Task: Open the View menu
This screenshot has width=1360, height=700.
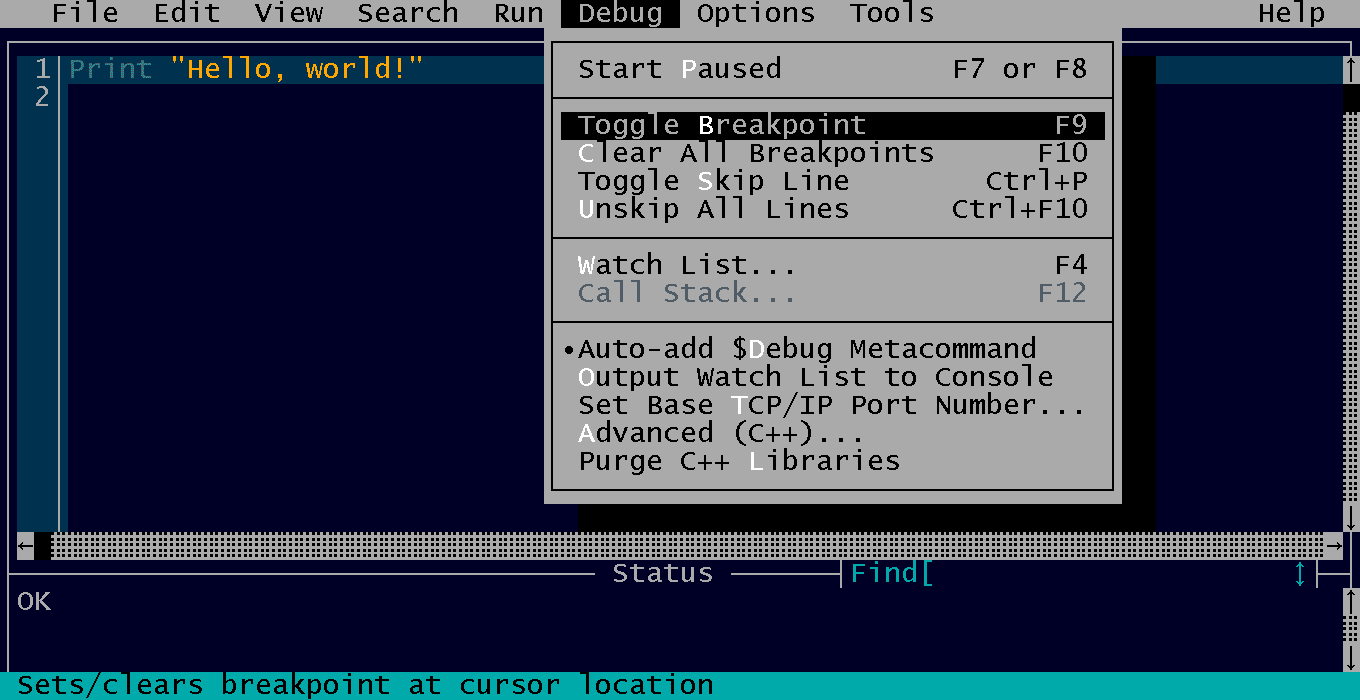Action: point(289,13)
